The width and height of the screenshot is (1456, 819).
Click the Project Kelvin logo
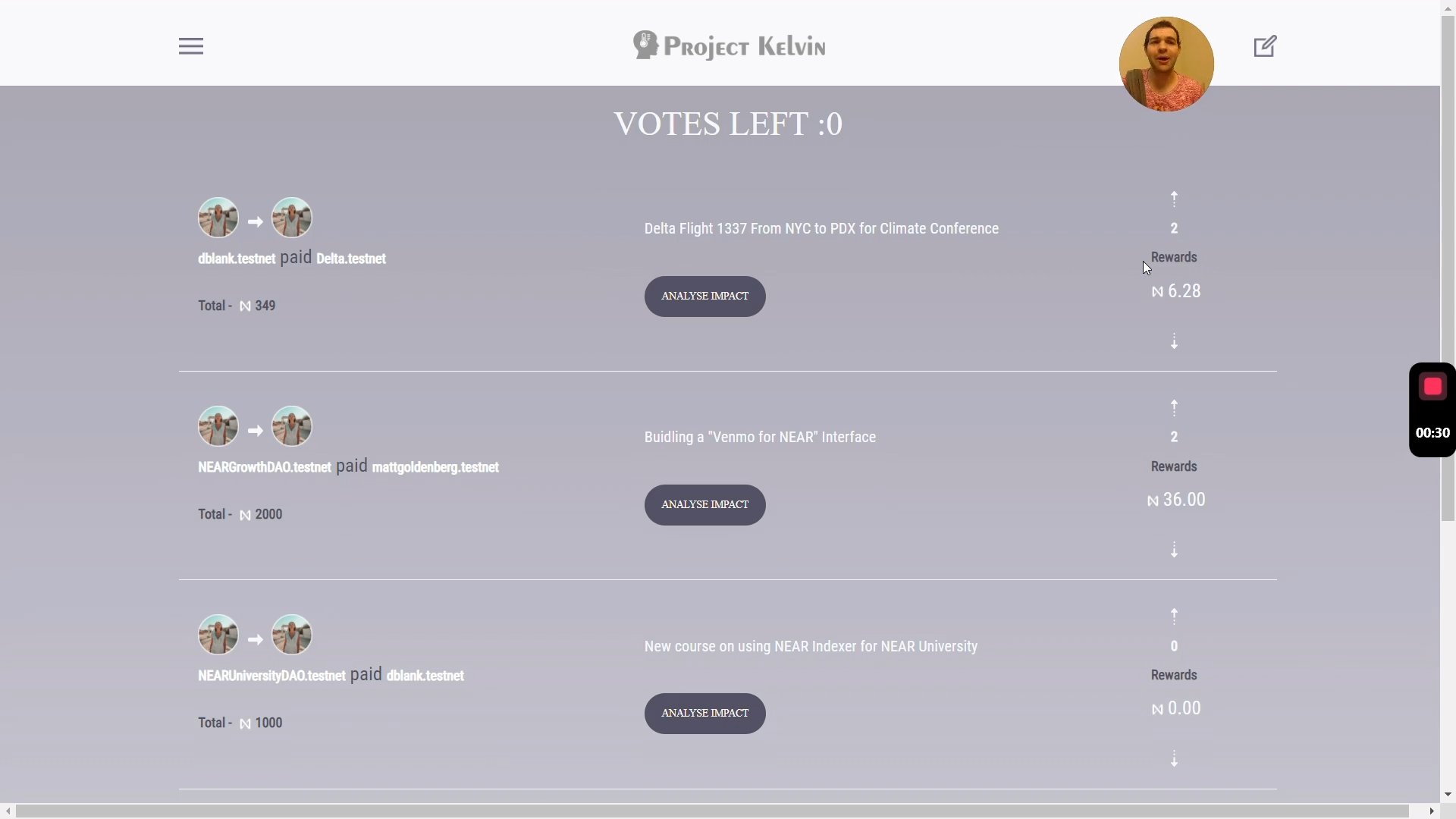click(729, 46)
